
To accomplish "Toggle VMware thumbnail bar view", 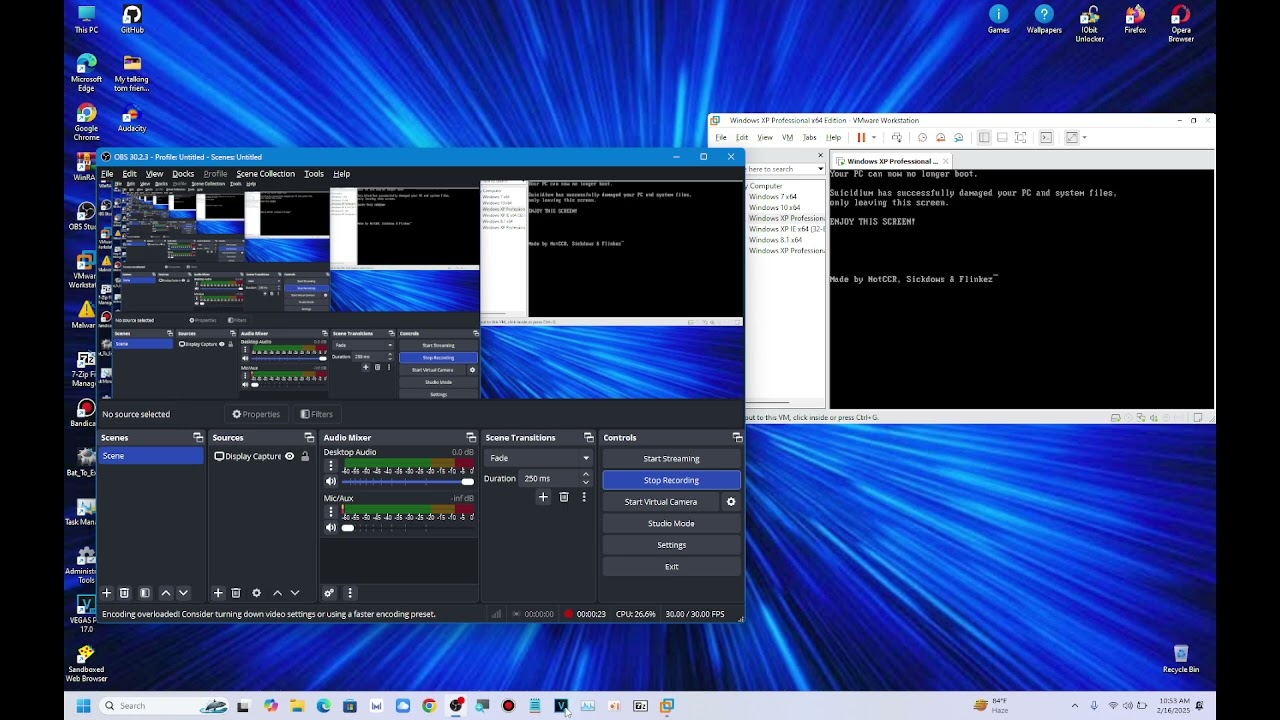I will (1002, 137).
